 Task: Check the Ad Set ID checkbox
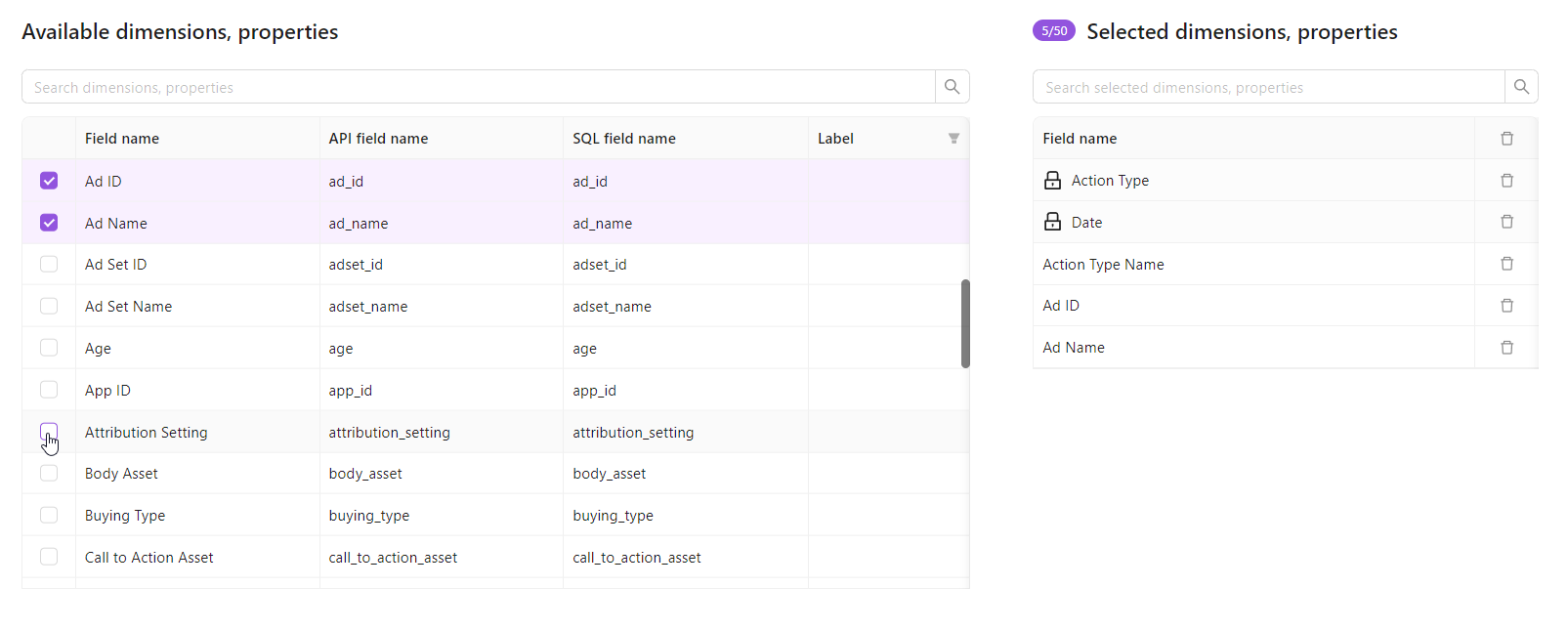coord(49,264)
